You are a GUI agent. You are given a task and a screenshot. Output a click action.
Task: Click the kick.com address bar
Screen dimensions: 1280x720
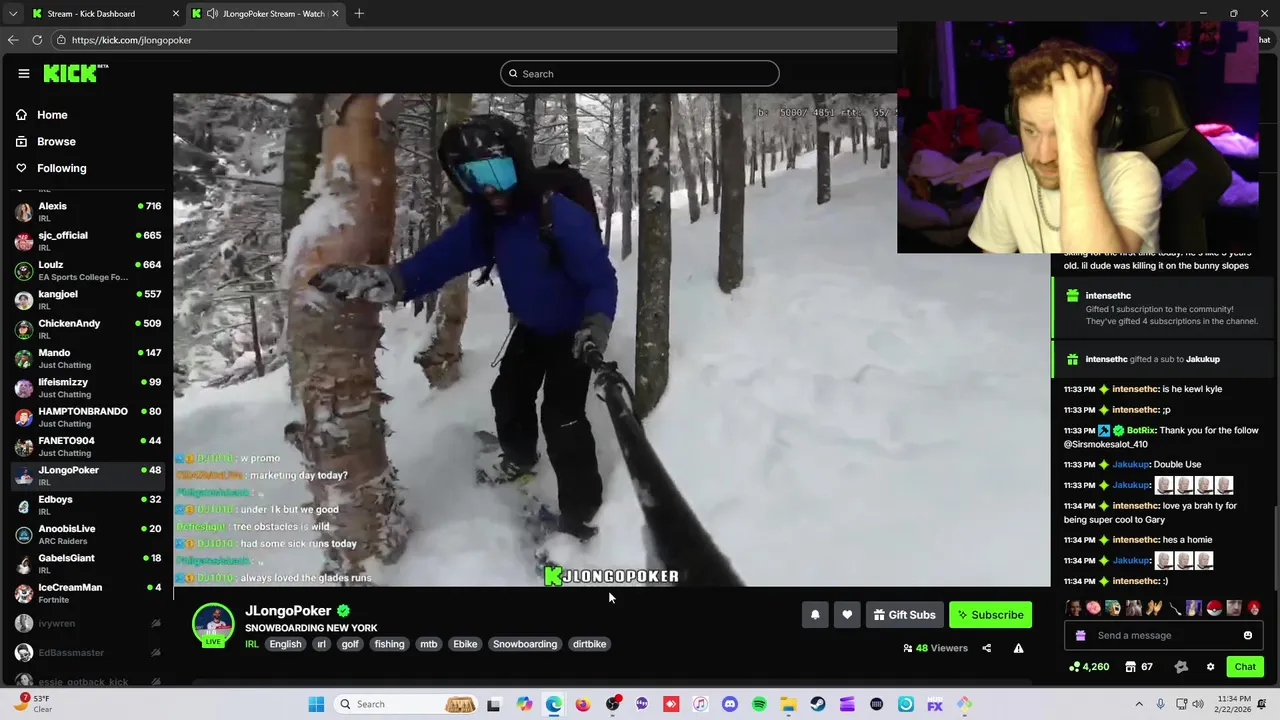tap(475, 40)
